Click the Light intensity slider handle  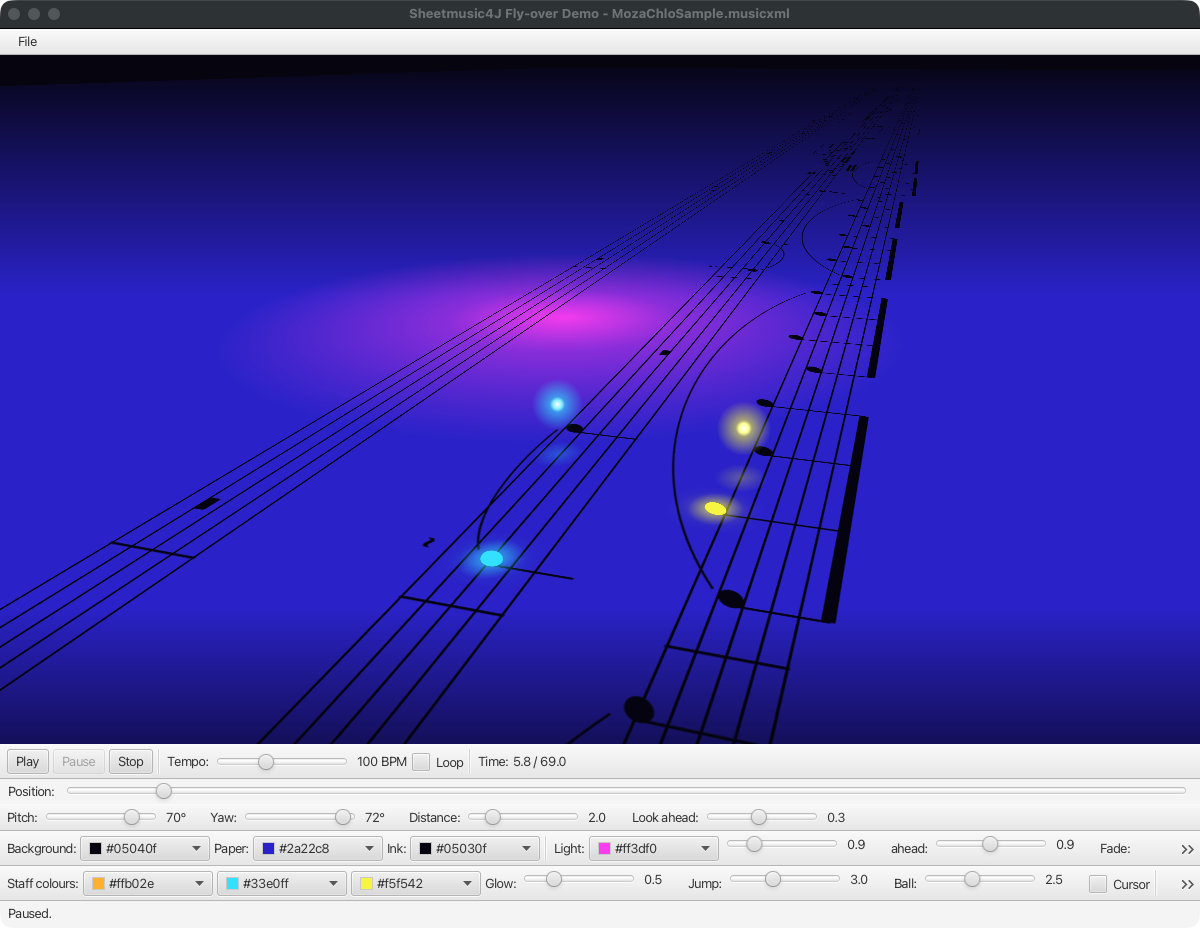point(754,844)
